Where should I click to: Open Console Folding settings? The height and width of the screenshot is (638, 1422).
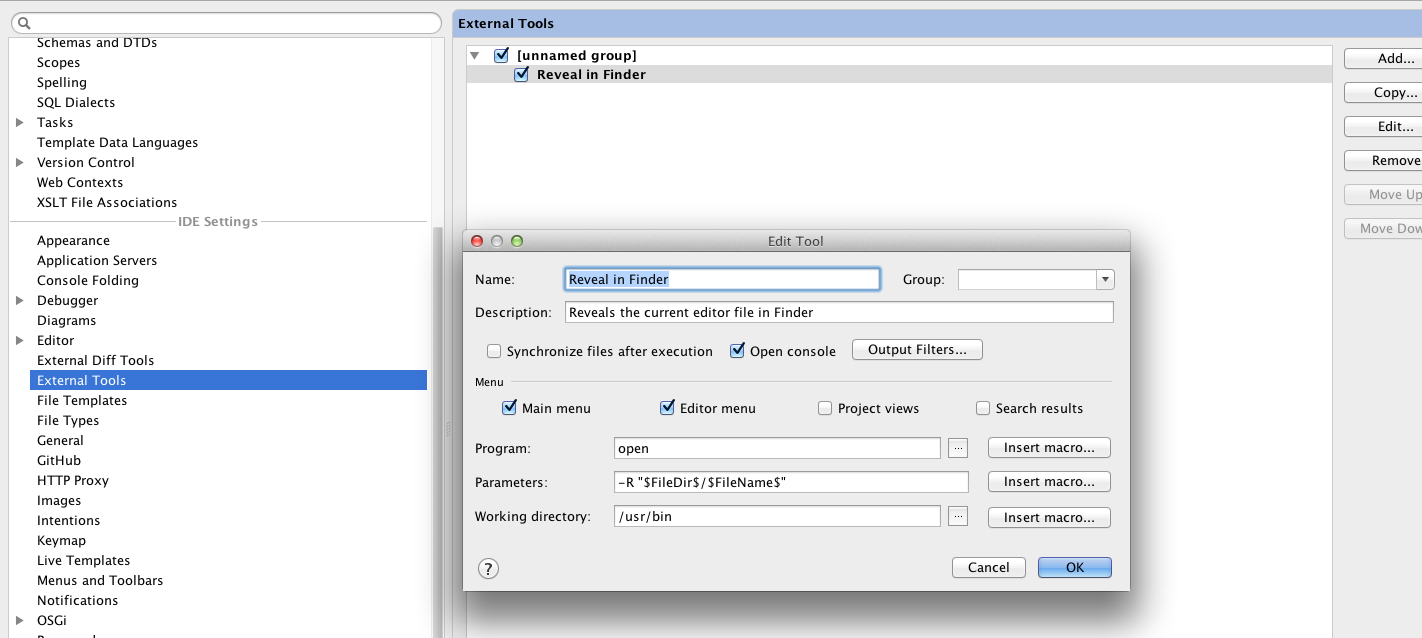tap(88, 280)
